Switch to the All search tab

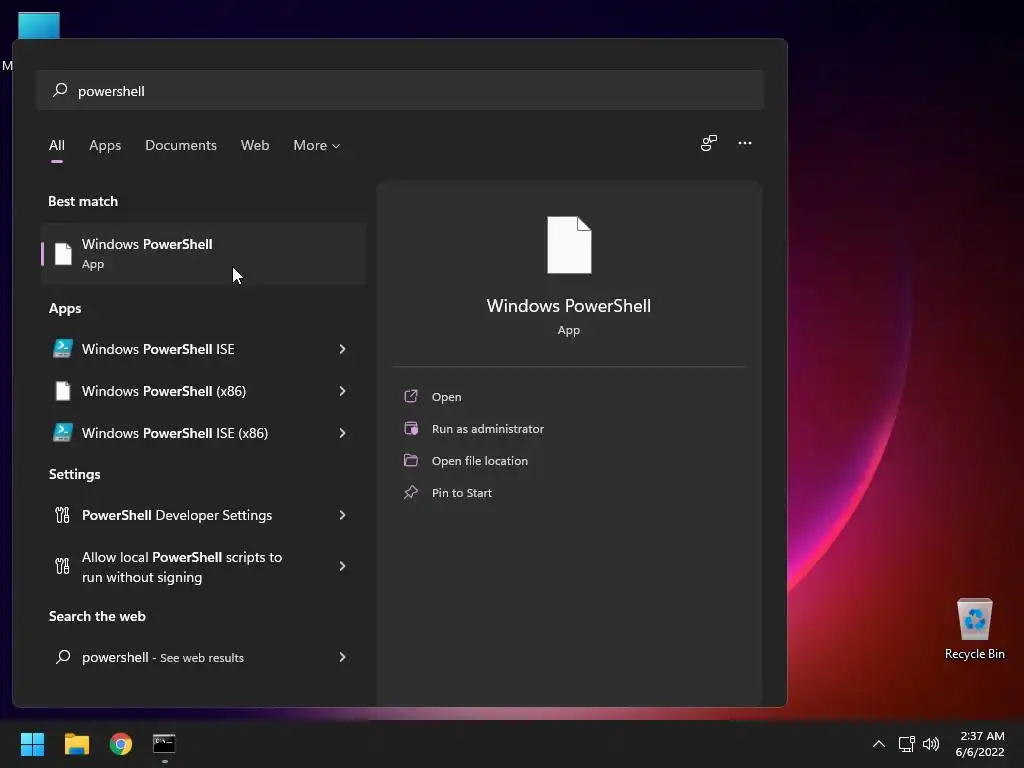57,146
